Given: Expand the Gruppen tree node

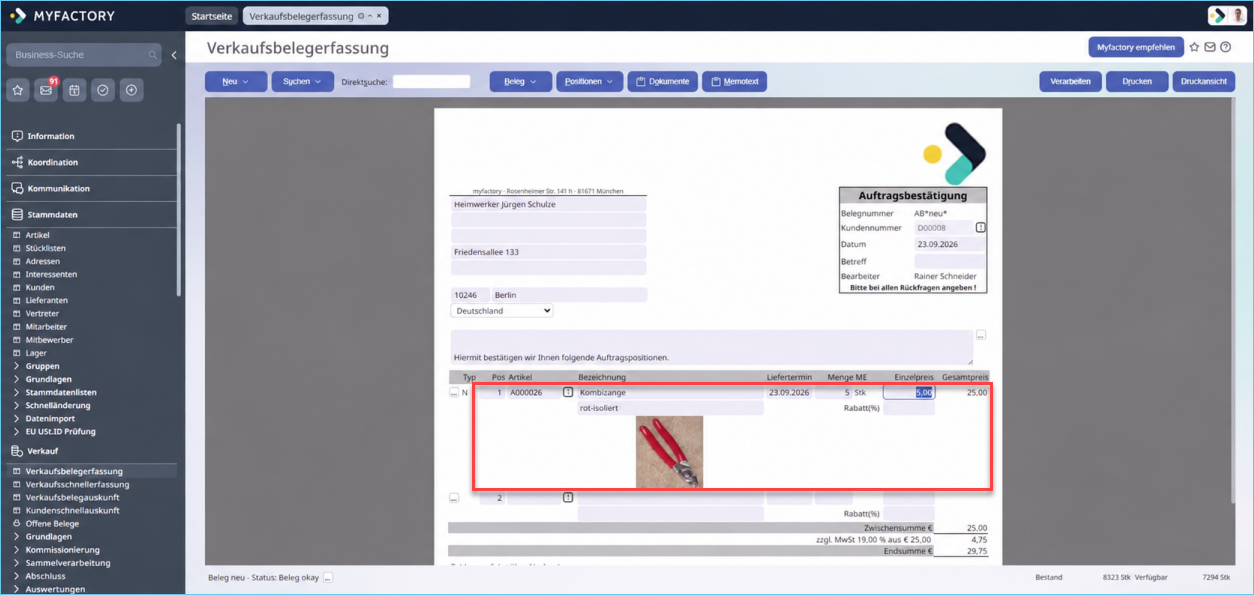Looking at the screenshot, I should click(42, 366).
